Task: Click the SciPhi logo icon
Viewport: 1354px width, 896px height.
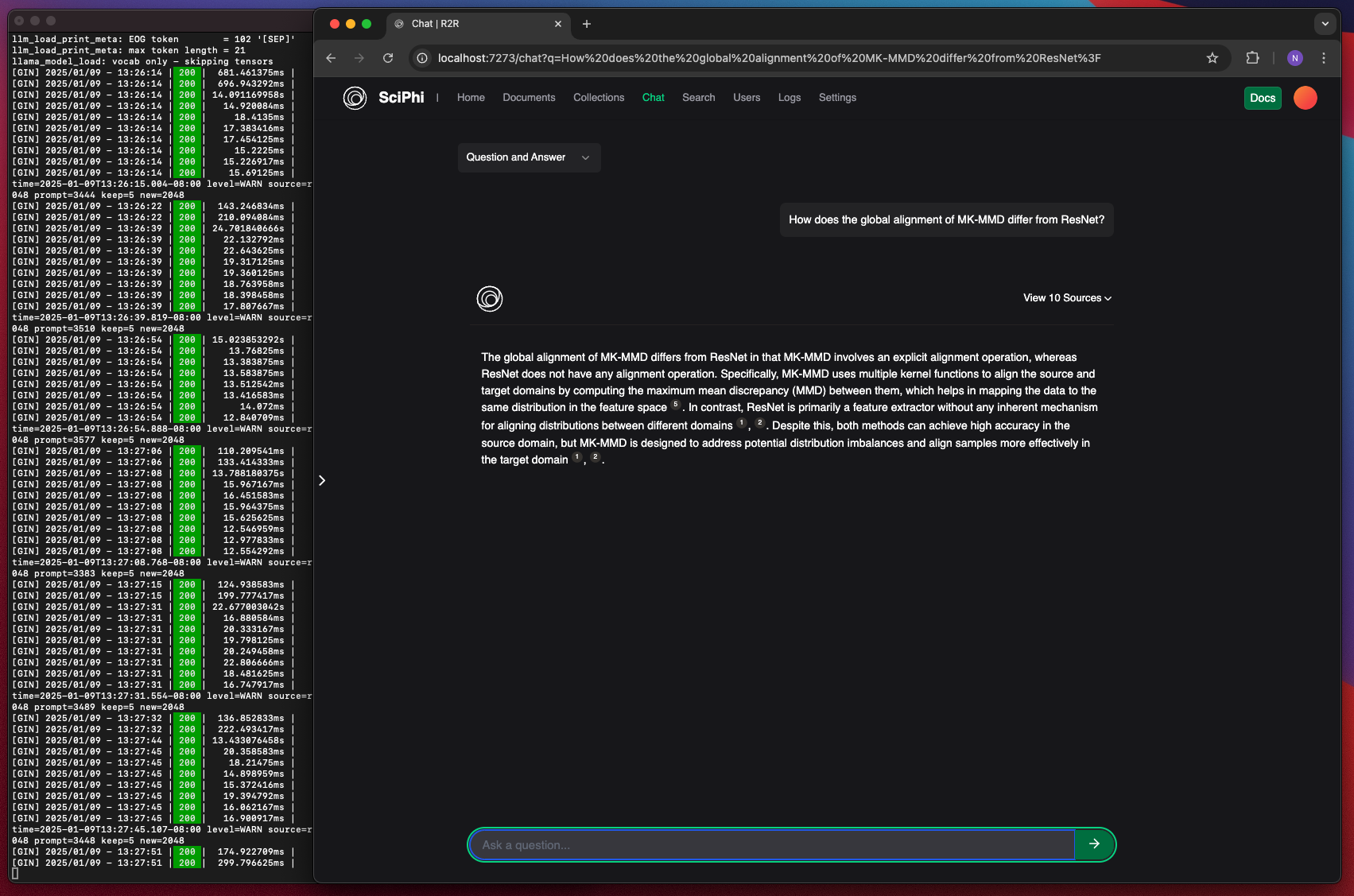Action: (355, 98)
